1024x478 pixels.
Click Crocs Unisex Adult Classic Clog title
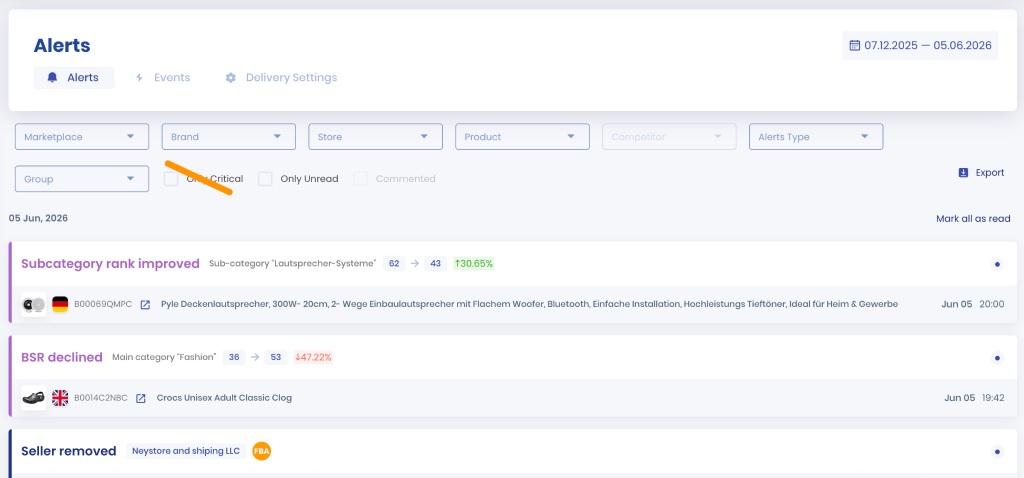pyautogui.click(x=224, y=398)
